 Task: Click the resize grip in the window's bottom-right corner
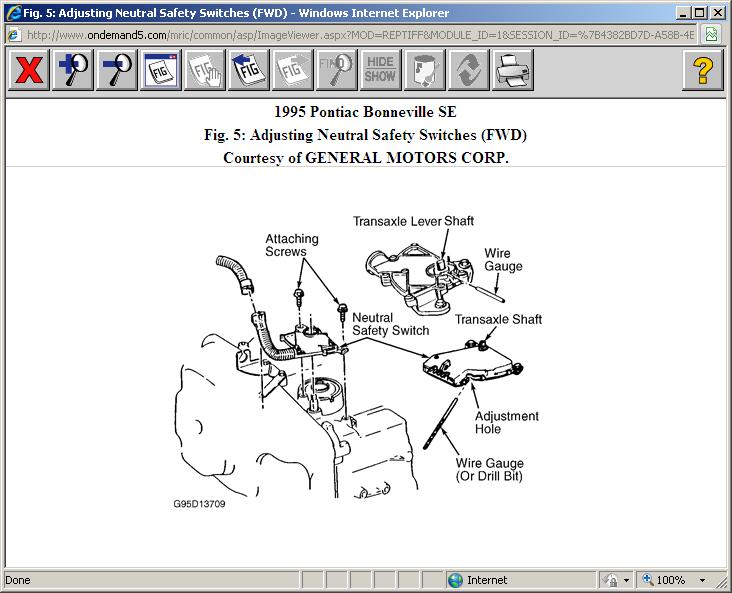[x=720, y=581]
